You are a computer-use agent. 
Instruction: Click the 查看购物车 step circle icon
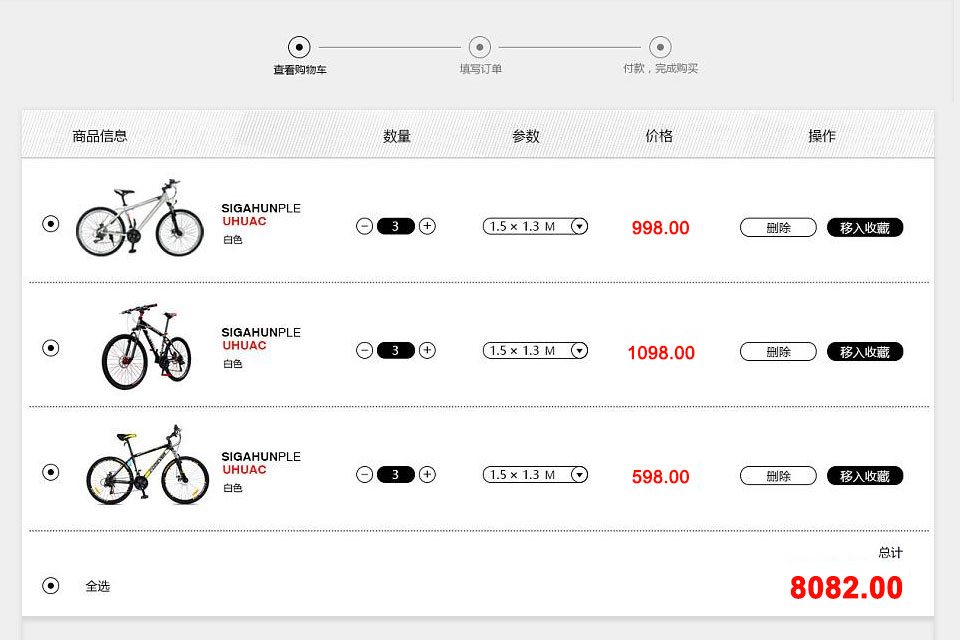click(x=299, y=47)
